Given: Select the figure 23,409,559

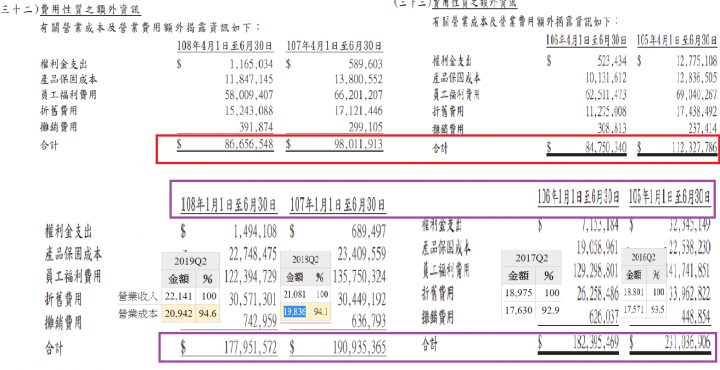Looking at the screenshot, I should click(362, 254).
